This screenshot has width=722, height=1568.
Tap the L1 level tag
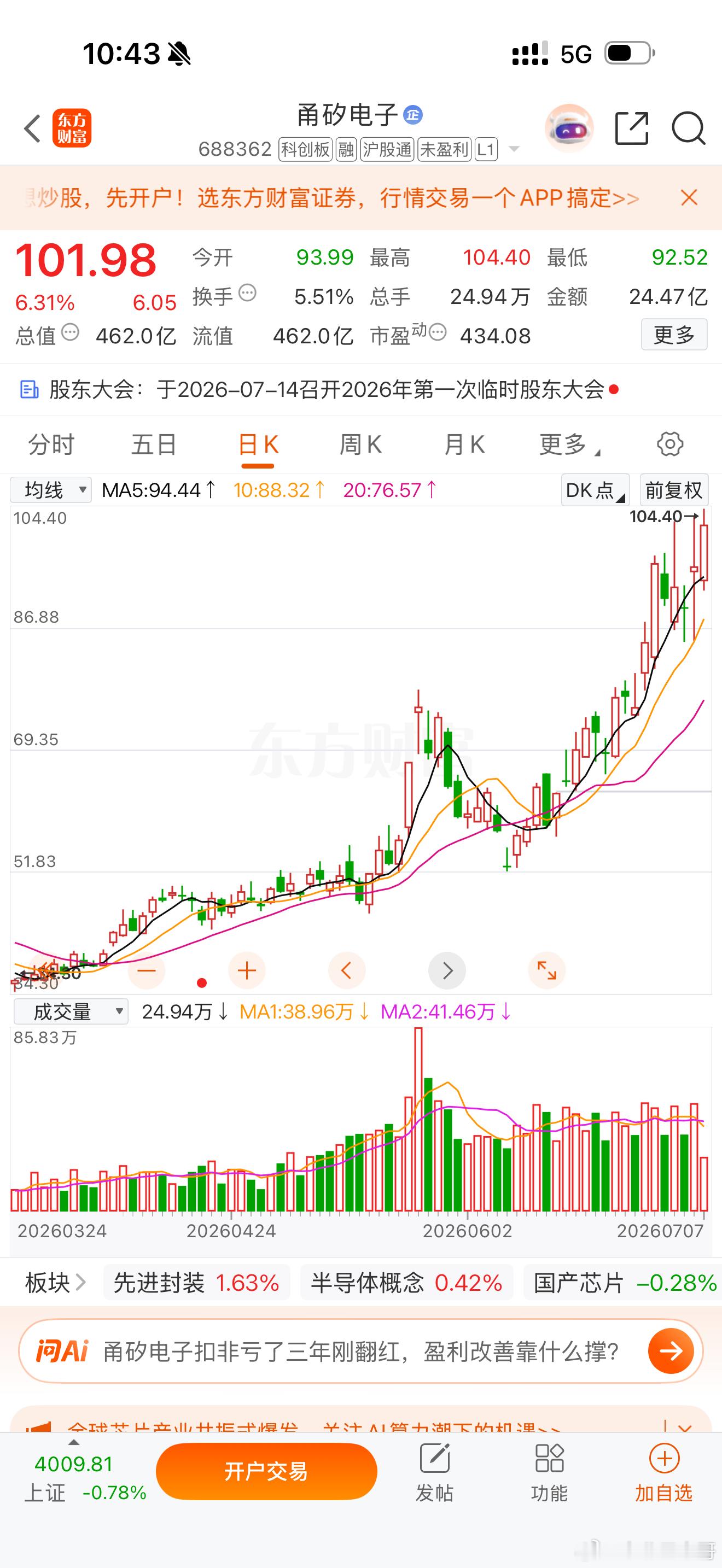tap(486, 149)
